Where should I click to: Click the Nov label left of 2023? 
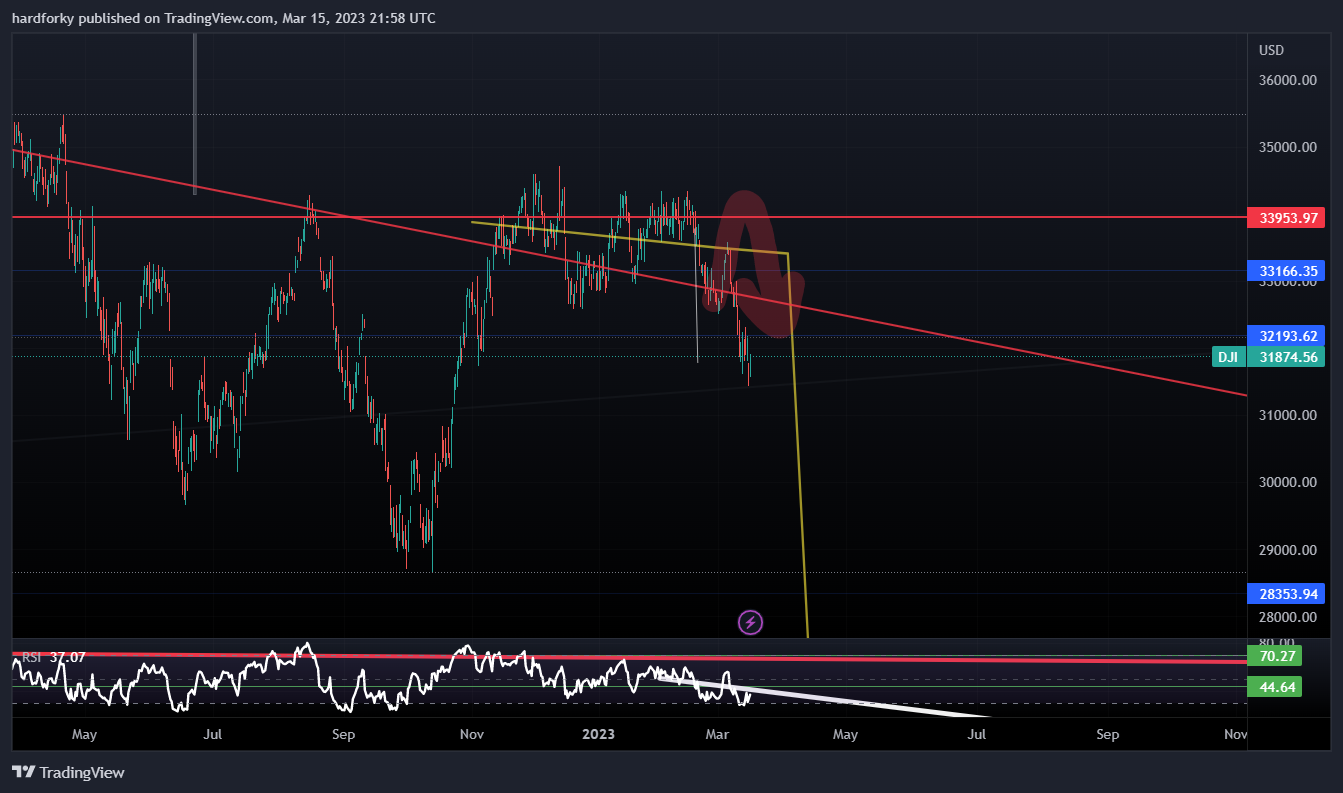click(472, 734)
